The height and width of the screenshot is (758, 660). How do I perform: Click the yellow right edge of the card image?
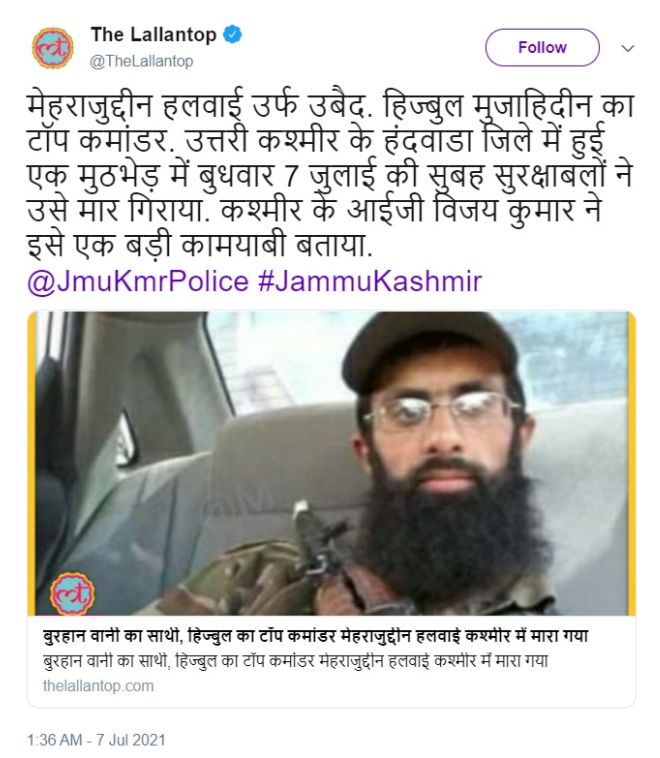click(x=632, y=463)
